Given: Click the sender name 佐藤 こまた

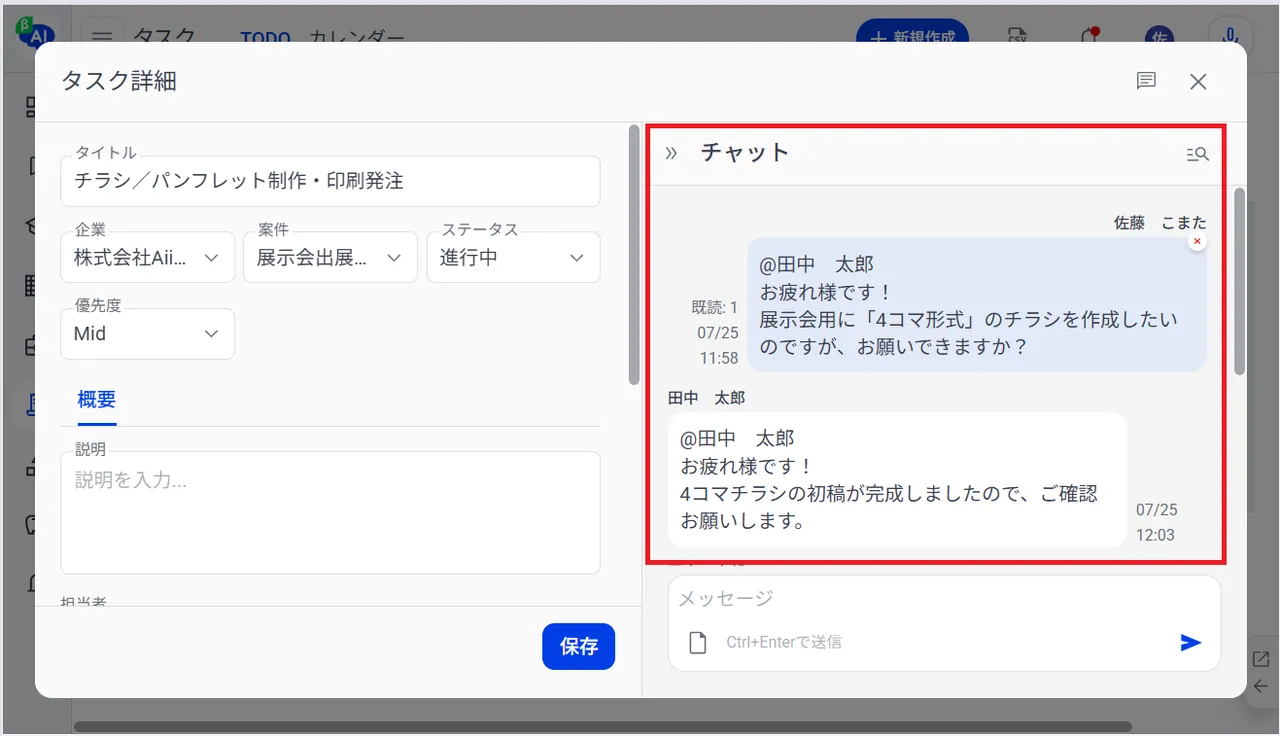Looking at the screenshot, I should pos(1160,223).
